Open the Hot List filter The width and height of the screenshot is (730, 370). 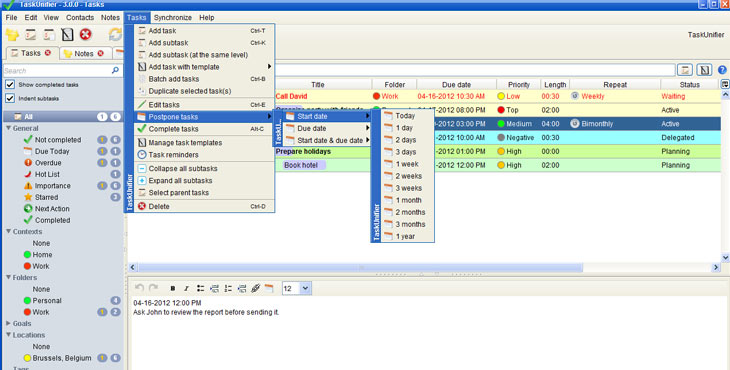point(47,174)
